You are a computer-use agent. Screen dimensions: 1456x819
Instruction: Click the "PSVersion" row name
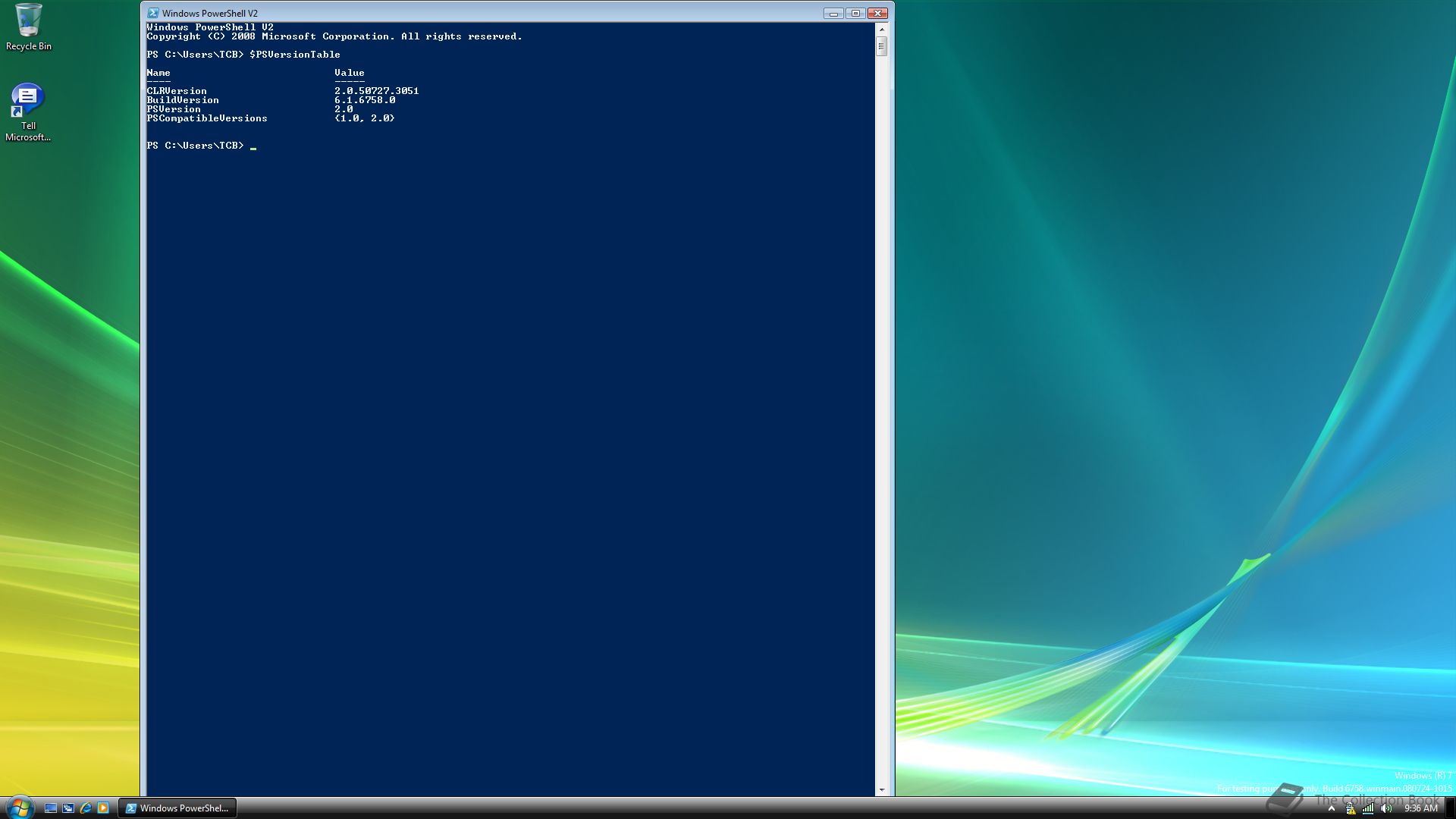point(174,109)
